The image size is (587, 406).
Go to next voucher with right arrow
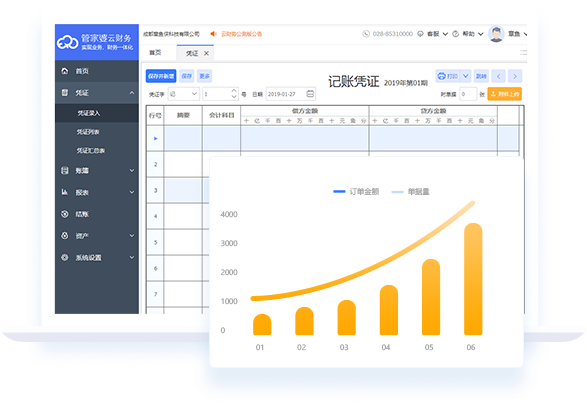click(515, 76)
